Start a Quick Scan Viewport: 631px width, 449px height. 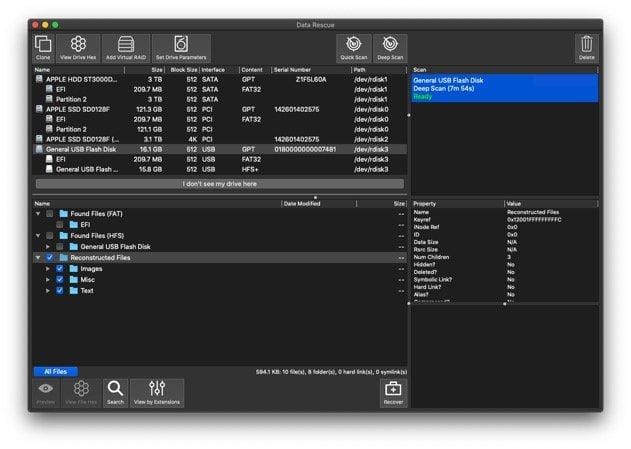(354, 48)
